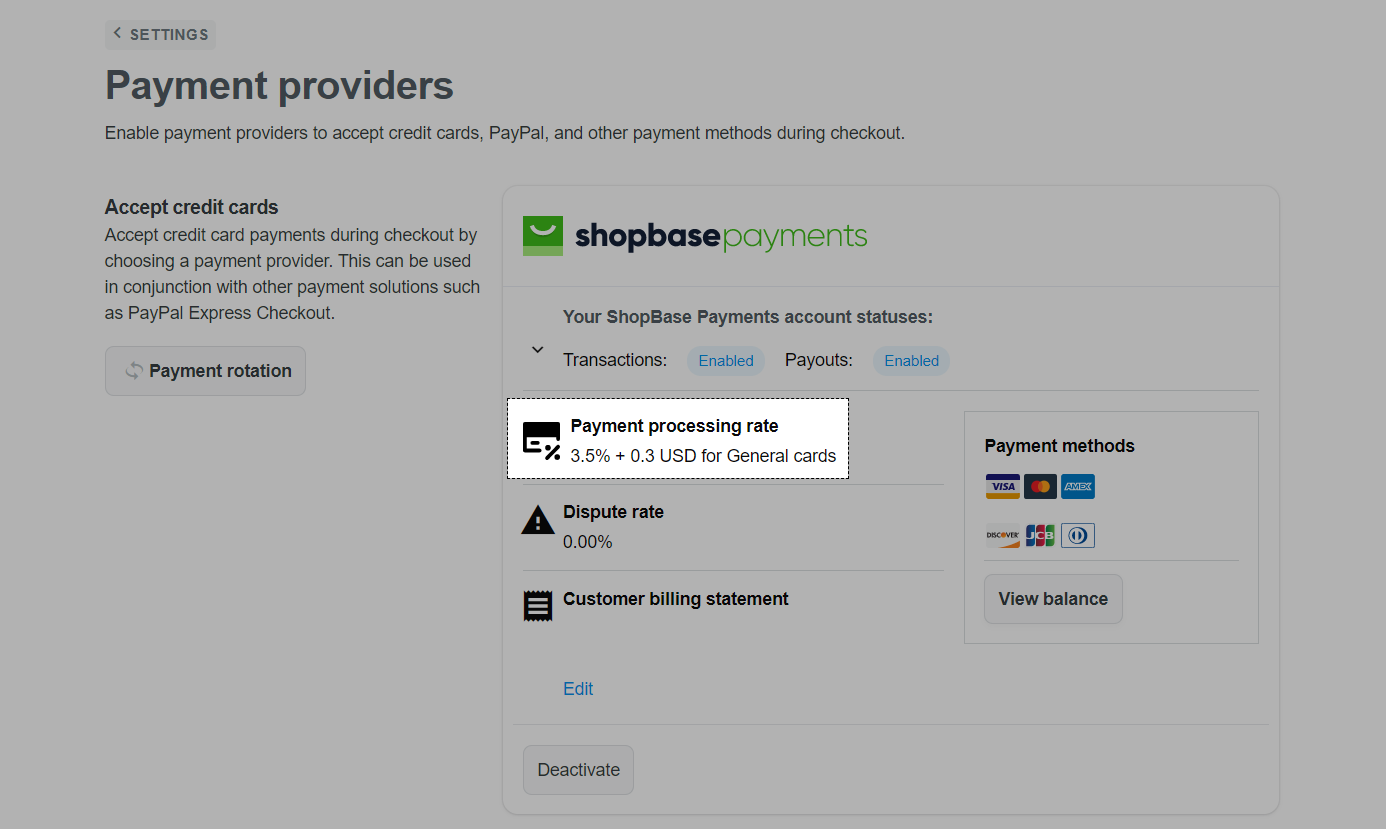Click the View balance button
Image resolution: width=1386 pixels, height=829 pixels.
1053,599
